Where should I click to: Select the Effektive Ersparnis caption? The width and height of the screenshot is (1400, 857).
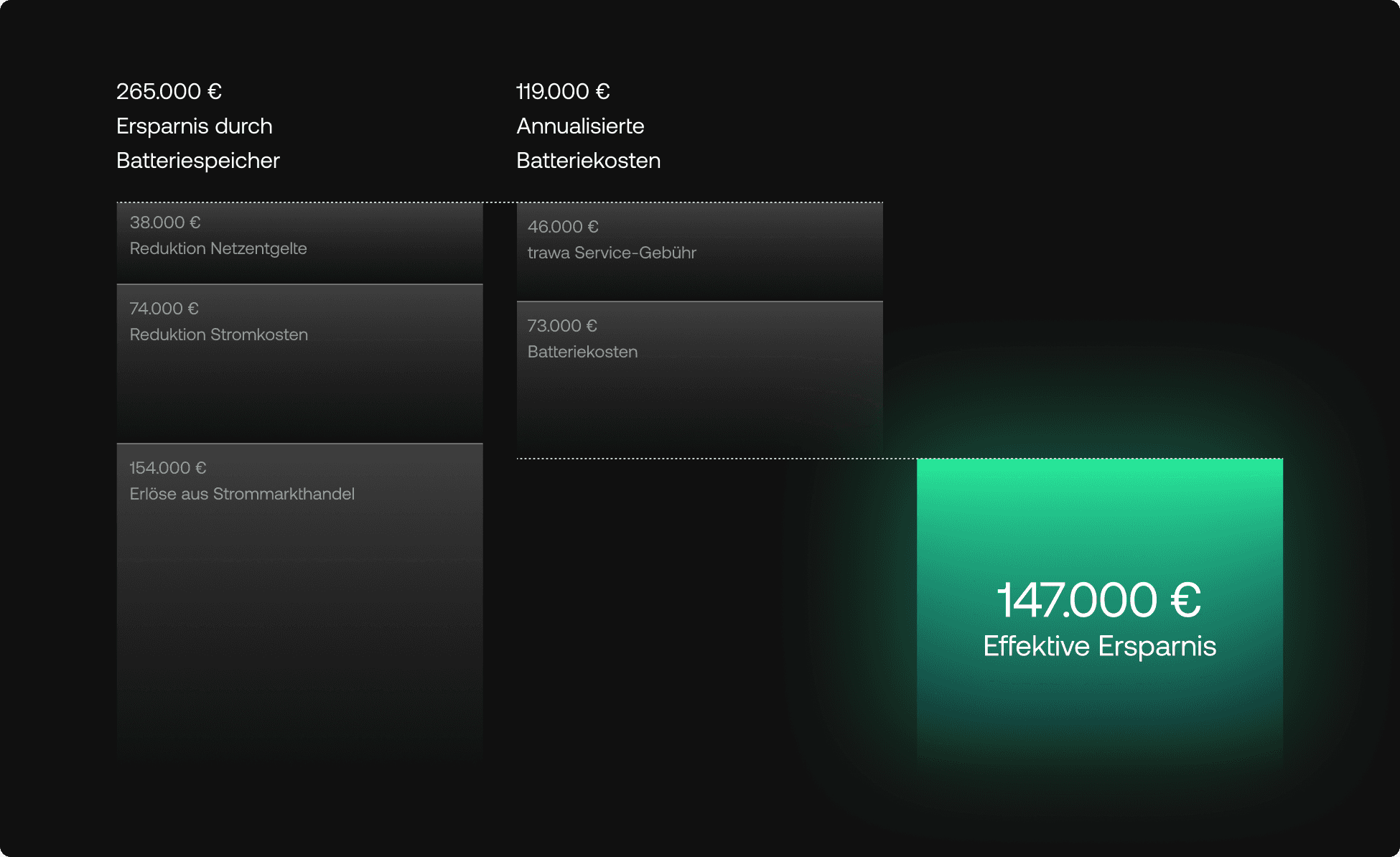pyautogui.click(x=1099, y=646)
